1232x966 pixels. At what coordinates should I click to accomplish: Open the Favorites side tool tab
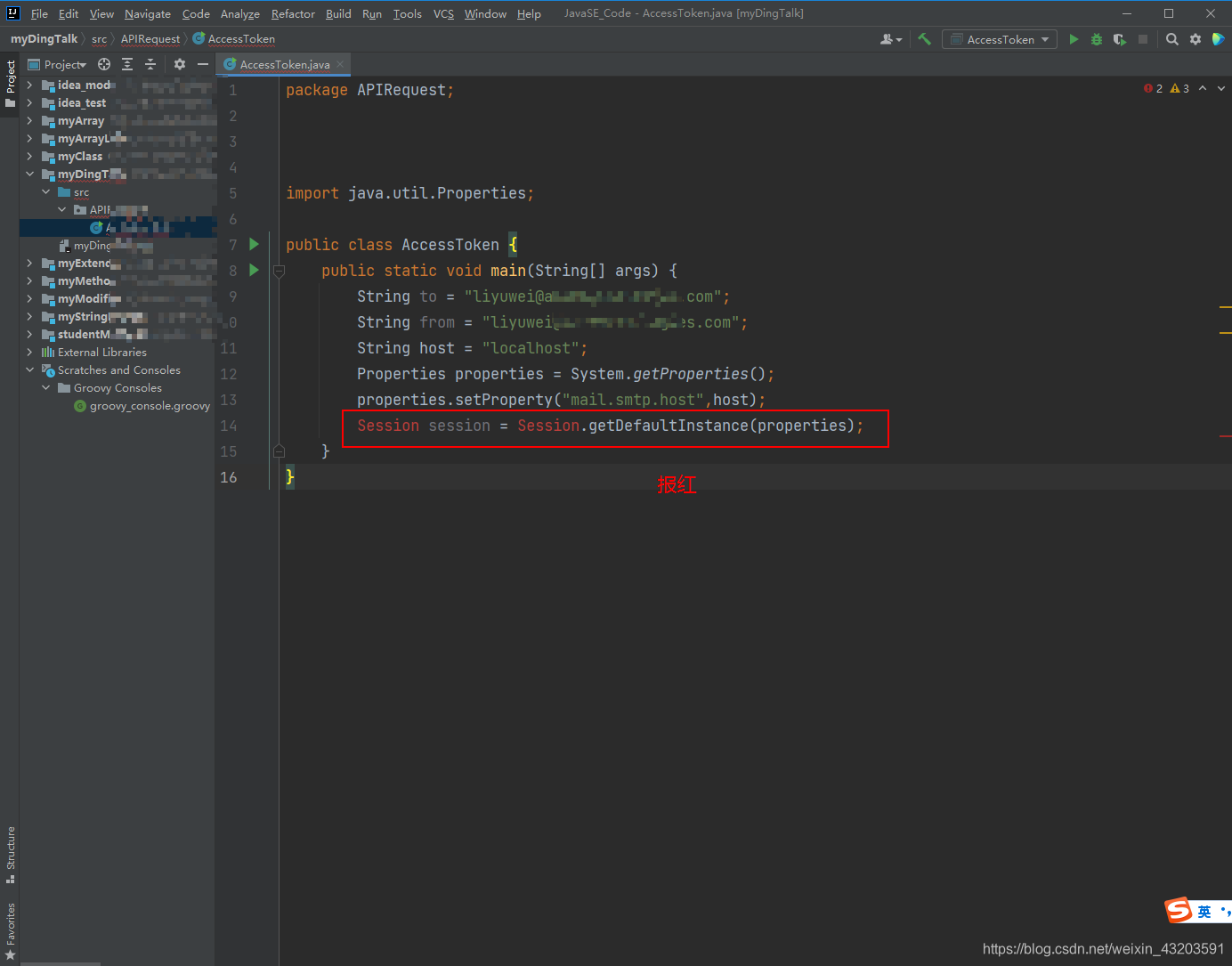coord(11,931)
